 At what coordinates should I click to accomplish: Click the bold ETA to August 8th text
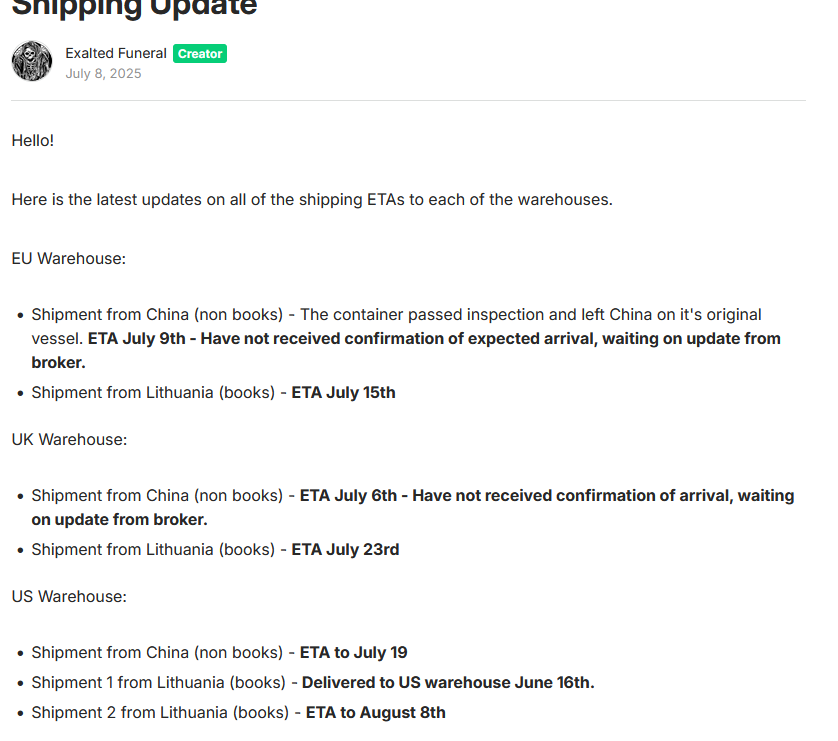375,713
